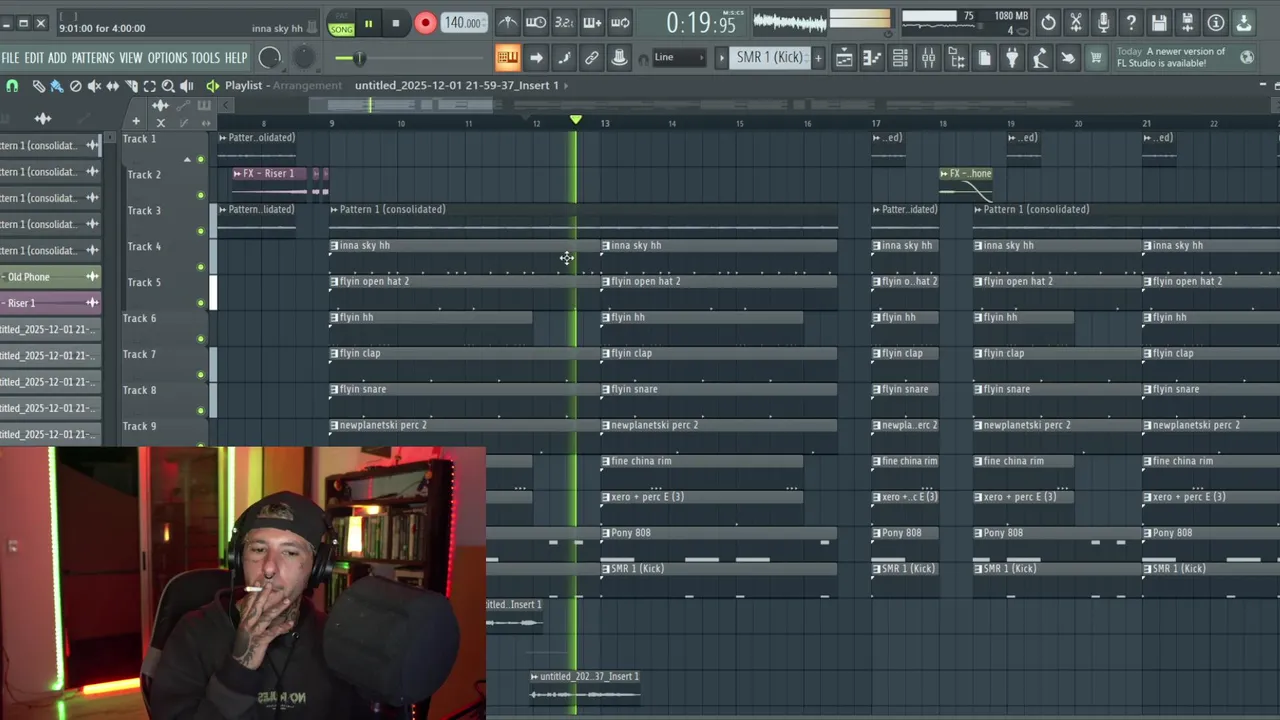Open the help question mark button

1132,22
